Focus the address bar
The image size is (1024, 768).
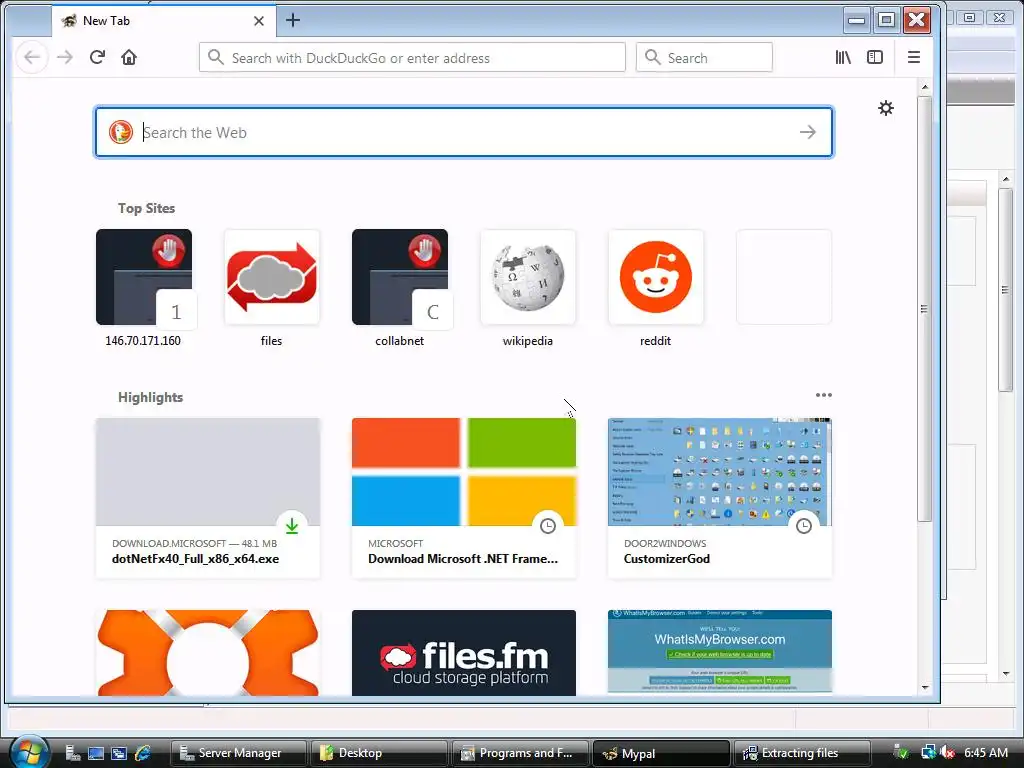tap(412, 57)
